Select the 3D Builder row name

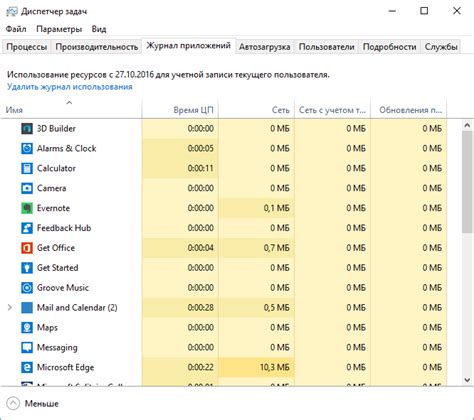pyautogui.click(x=56, y=128)
